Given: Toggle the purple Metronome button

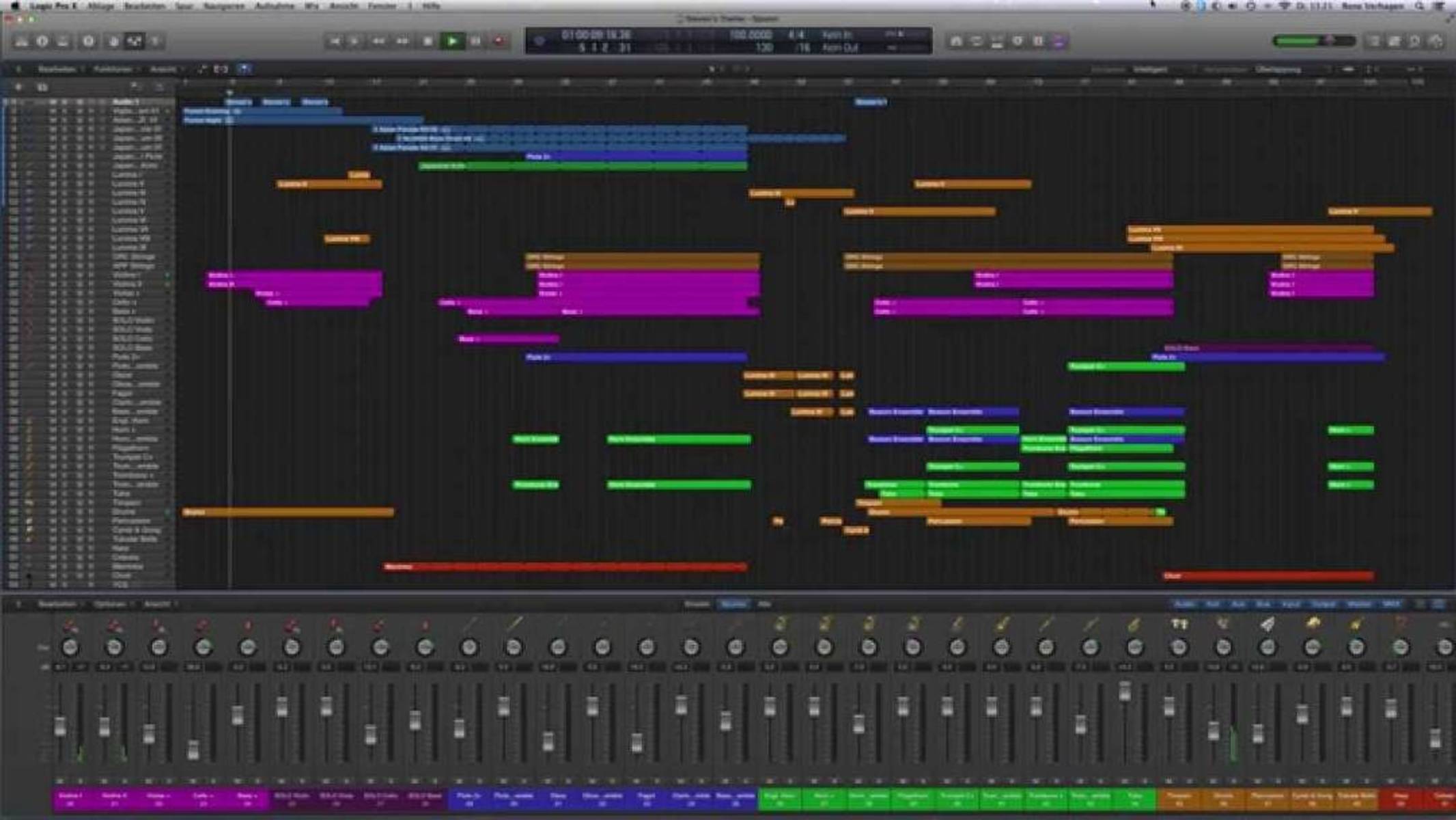Looking at the screenshot, I should click(x=1059, y=42).
